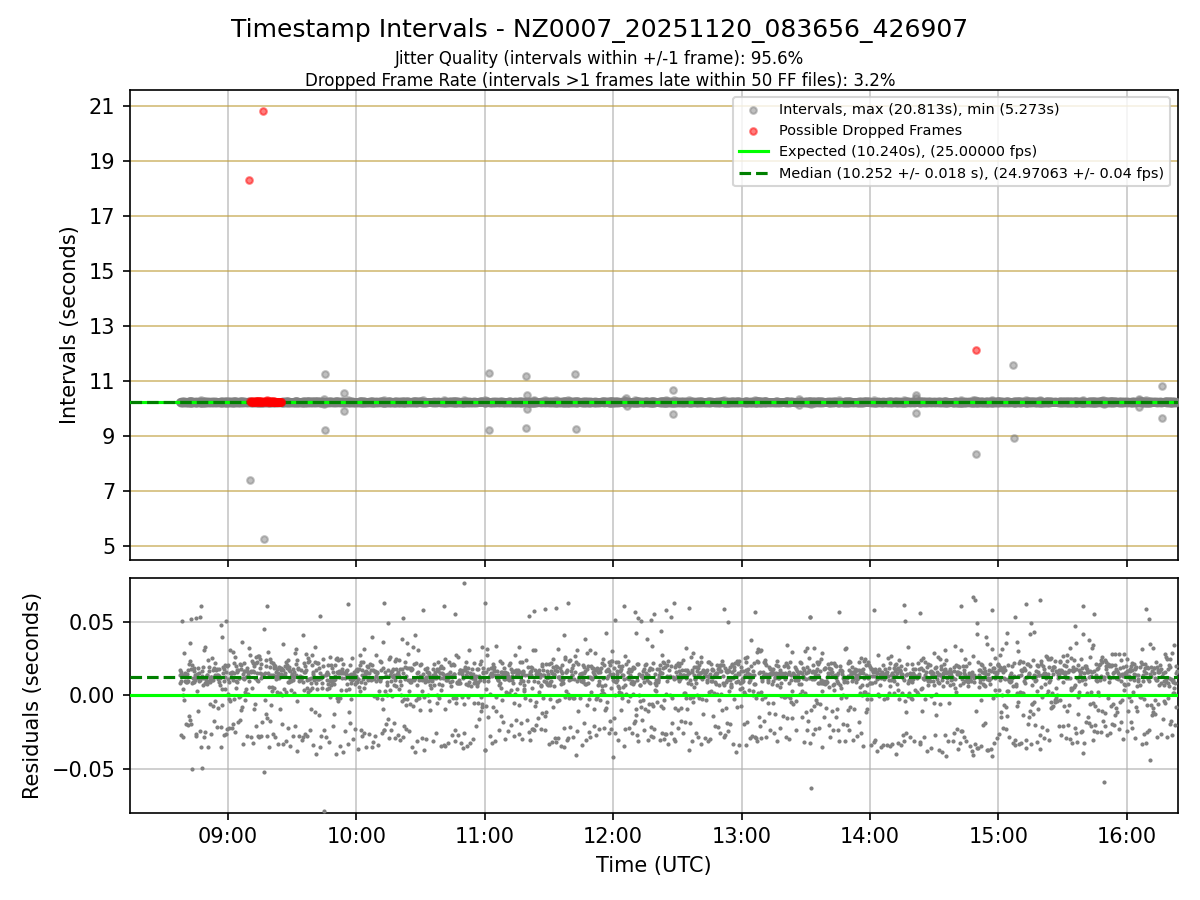Image resolution: width=1200 pixels, height=900 pixels.
Task: Click the red dropped-frame point near 18 seconds
Action: click(x=249, y=180)
